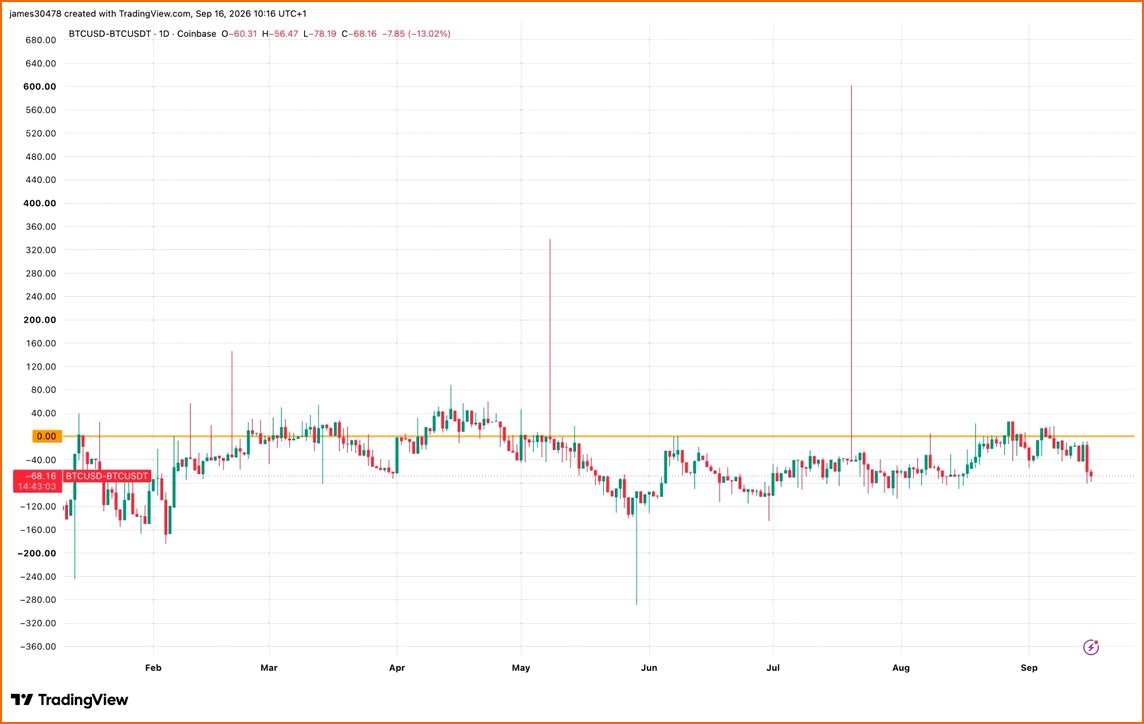This screenshot has width=1144, height=724.
Task: Click the 520.00 price axis label
Action: tap(41, 134)
